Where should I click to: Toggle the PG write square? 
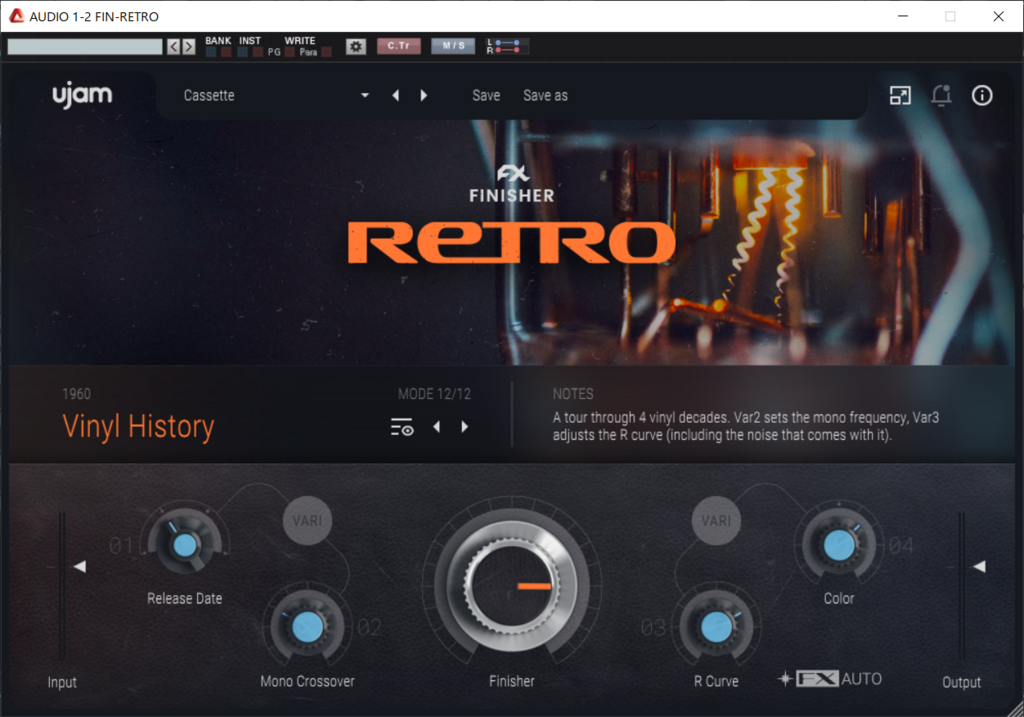[289, 52]
